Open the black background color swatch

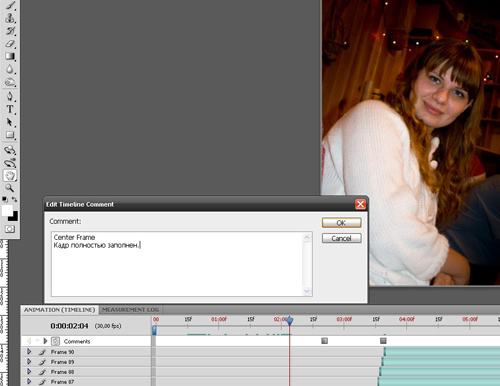point(14,217)
